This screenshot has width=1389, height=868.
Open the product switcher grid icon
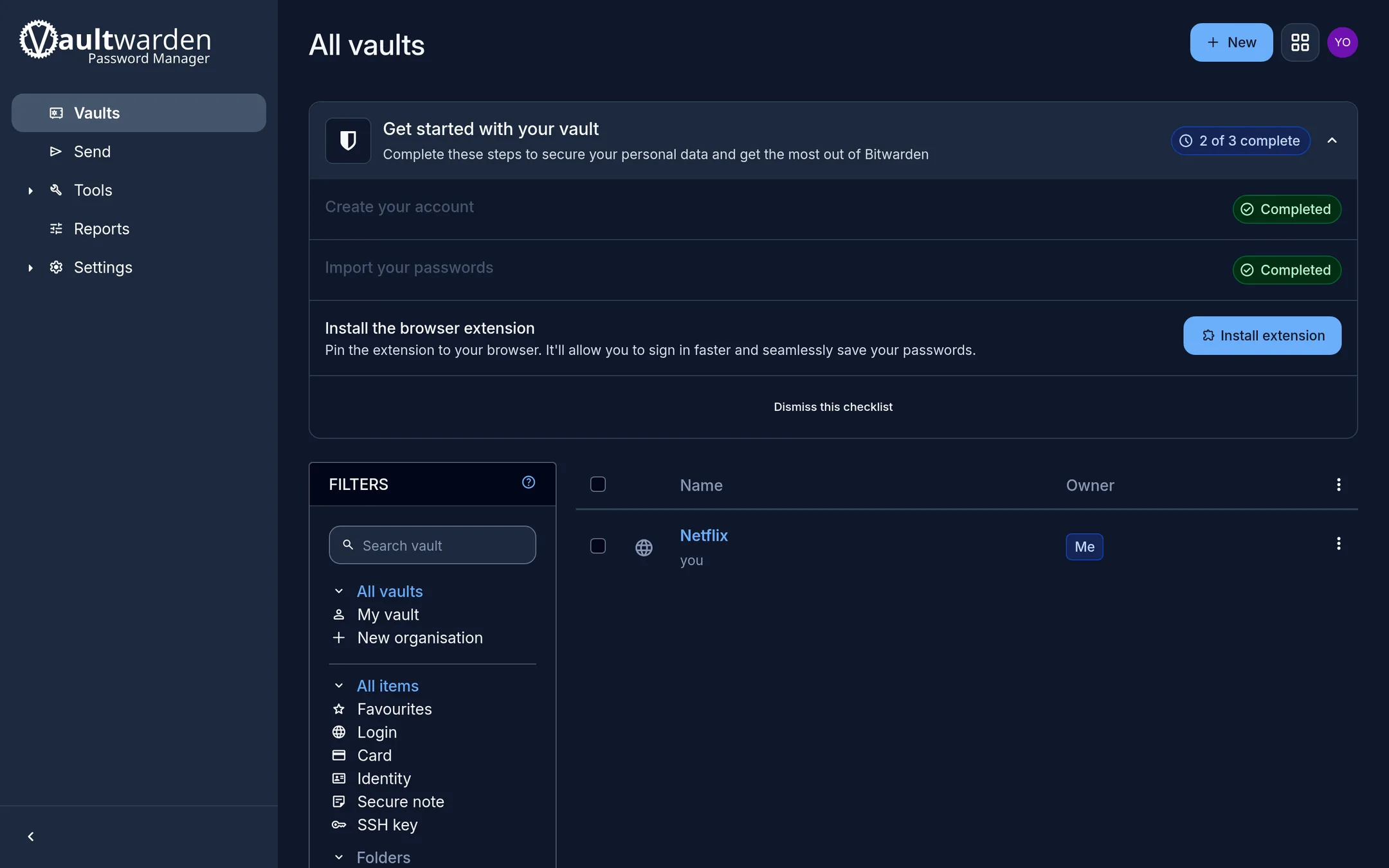(x=1300, y=42)
